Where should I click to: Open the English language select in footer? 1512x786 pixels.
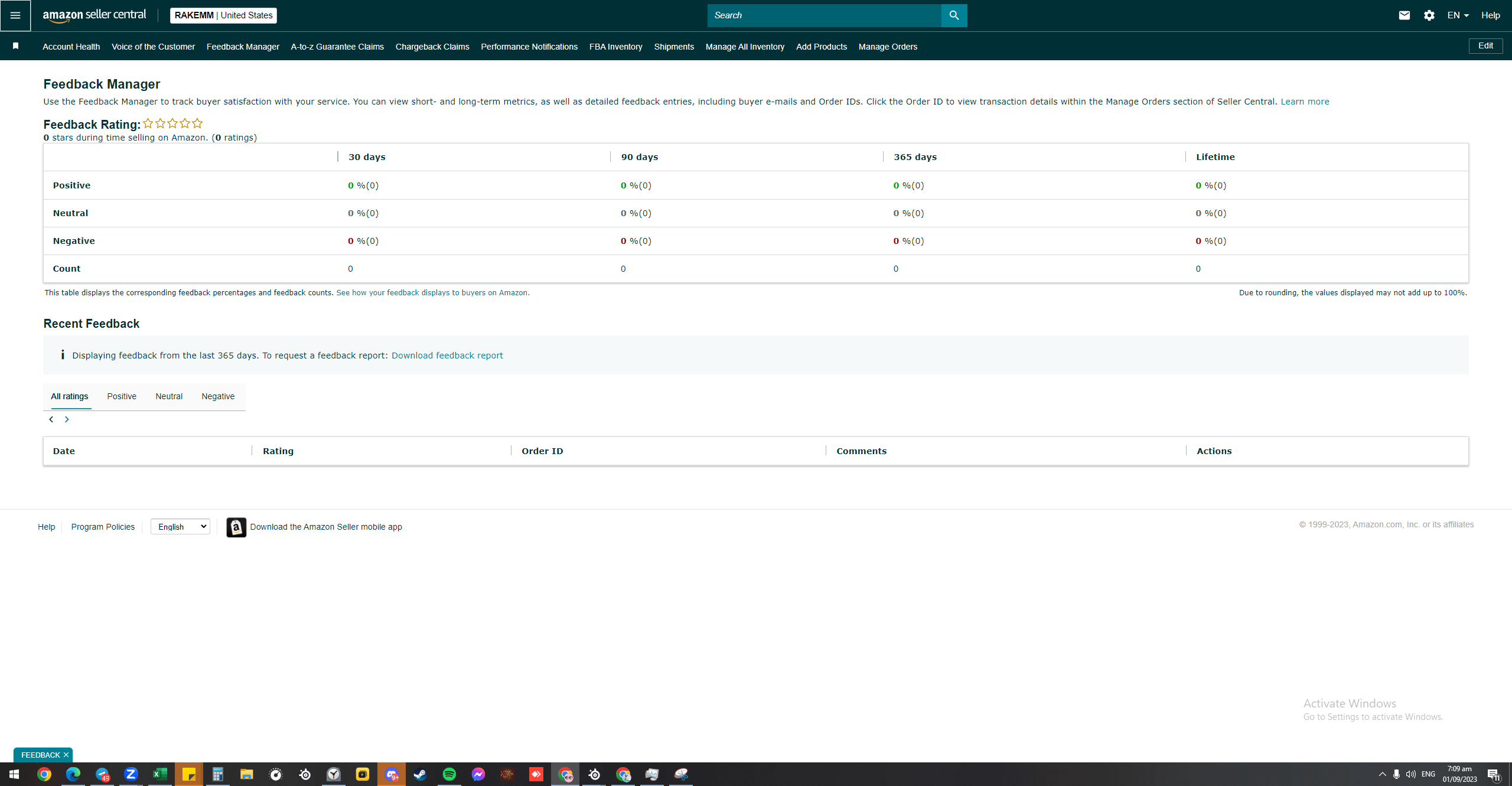(x=180, y=527)
